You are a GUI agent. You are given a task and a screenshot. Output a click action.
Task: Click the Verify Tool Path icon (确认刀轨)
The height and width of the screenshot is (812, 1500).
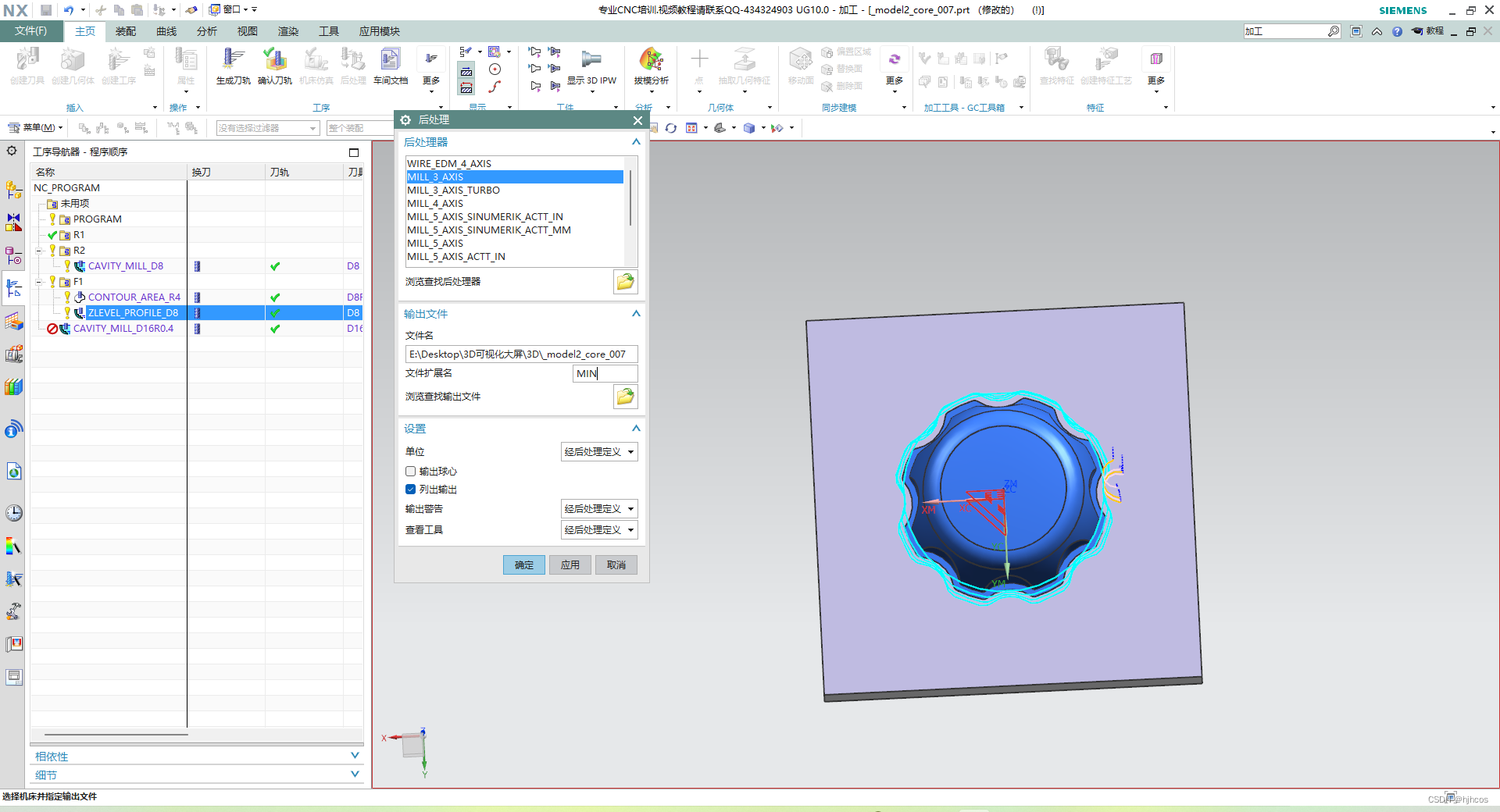click(275, 66)
